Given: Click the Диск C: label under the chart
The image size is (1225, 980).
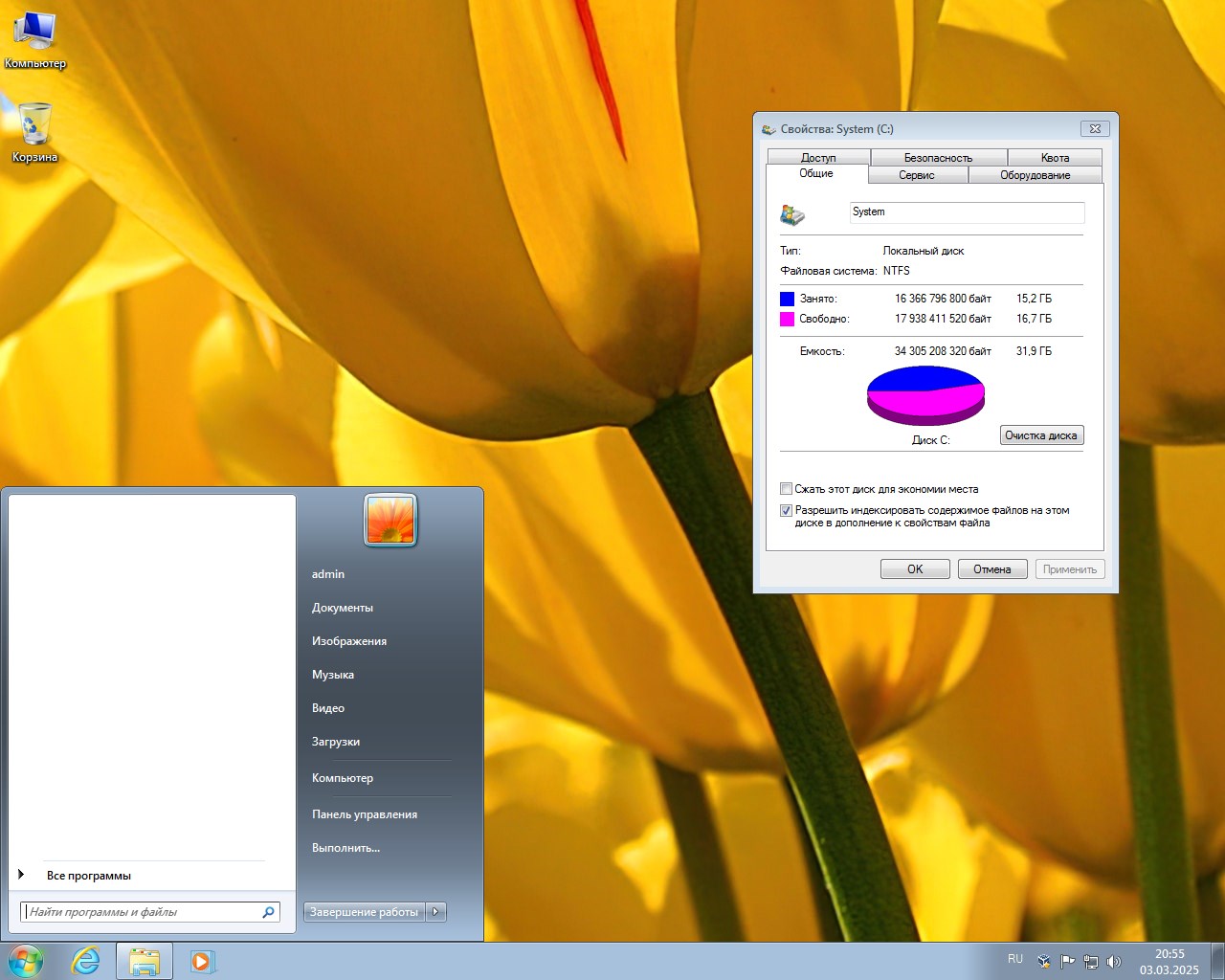Looking at the screenshot, I should pos(931,440).
